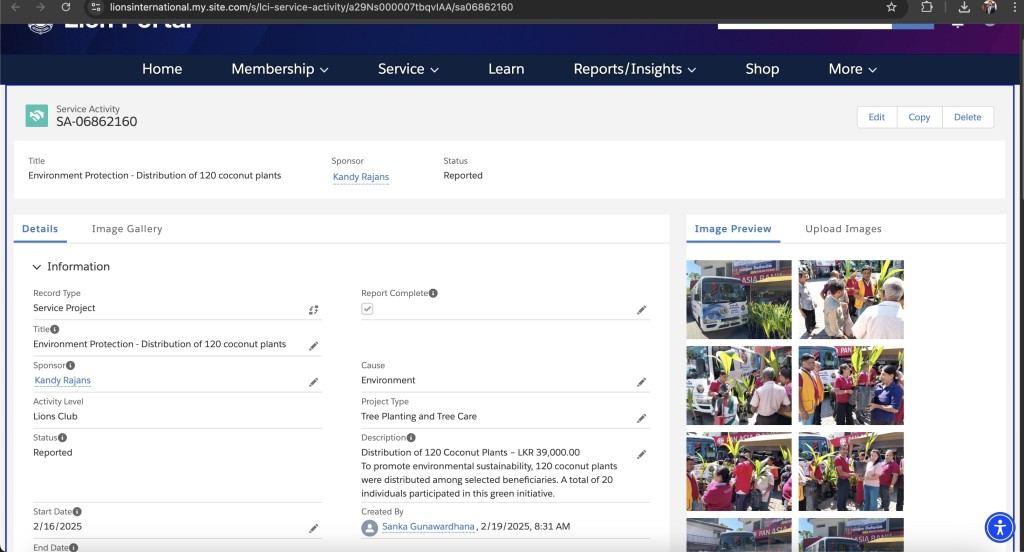Image resolution: width=1024 pixels, height=552 pixels.
Task: Click Sanka Gunawardhana user avatar icon
Action: (370, 528)
